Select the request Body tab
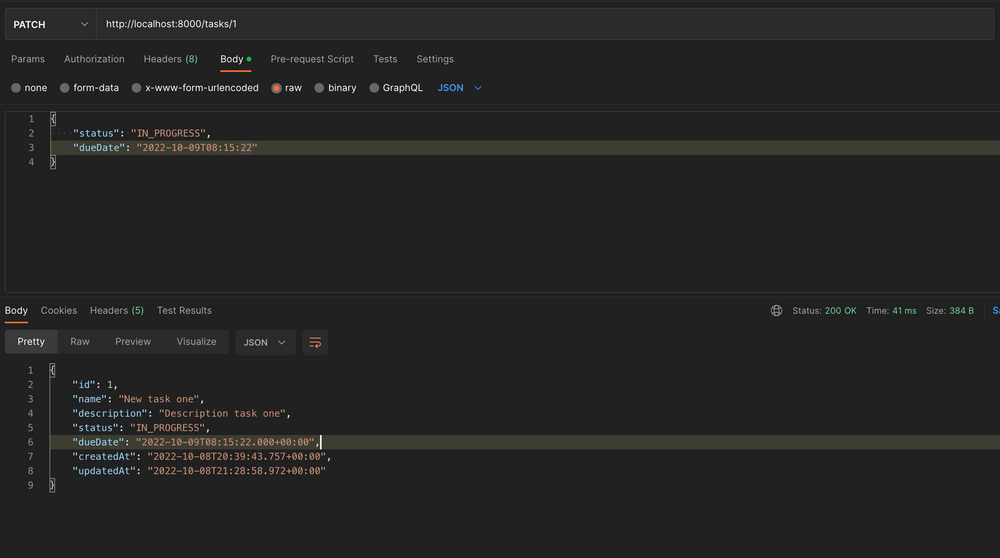Image resolution: width=1000 pixels, height=558 pixels. [235, 59]
